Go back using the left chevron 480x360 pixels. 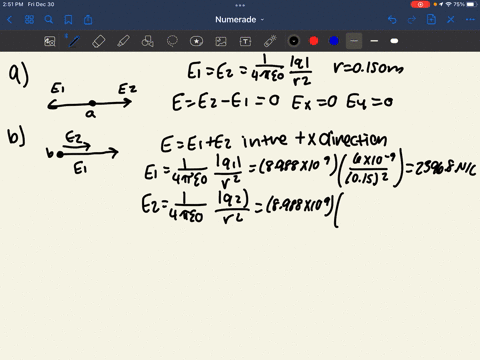click(x=9, y=20)
